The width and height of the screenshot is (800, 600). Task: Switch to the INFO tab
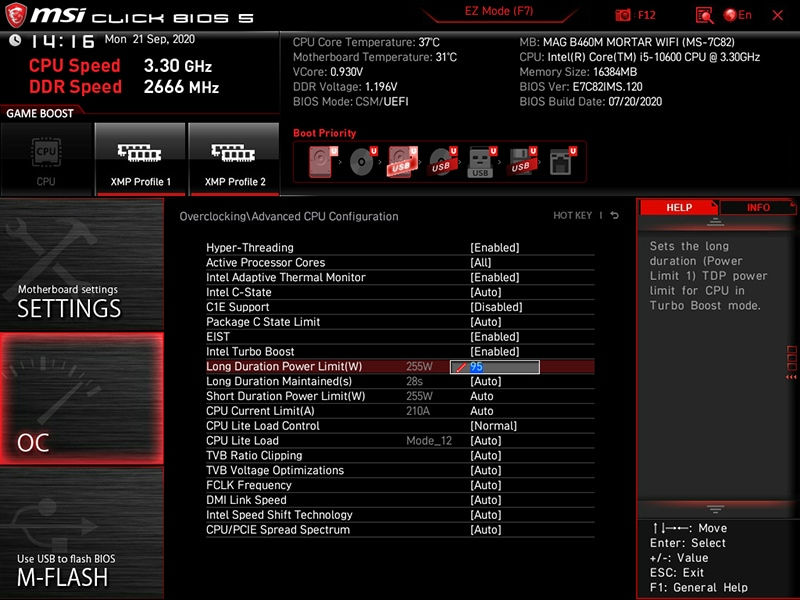point(758,208)
